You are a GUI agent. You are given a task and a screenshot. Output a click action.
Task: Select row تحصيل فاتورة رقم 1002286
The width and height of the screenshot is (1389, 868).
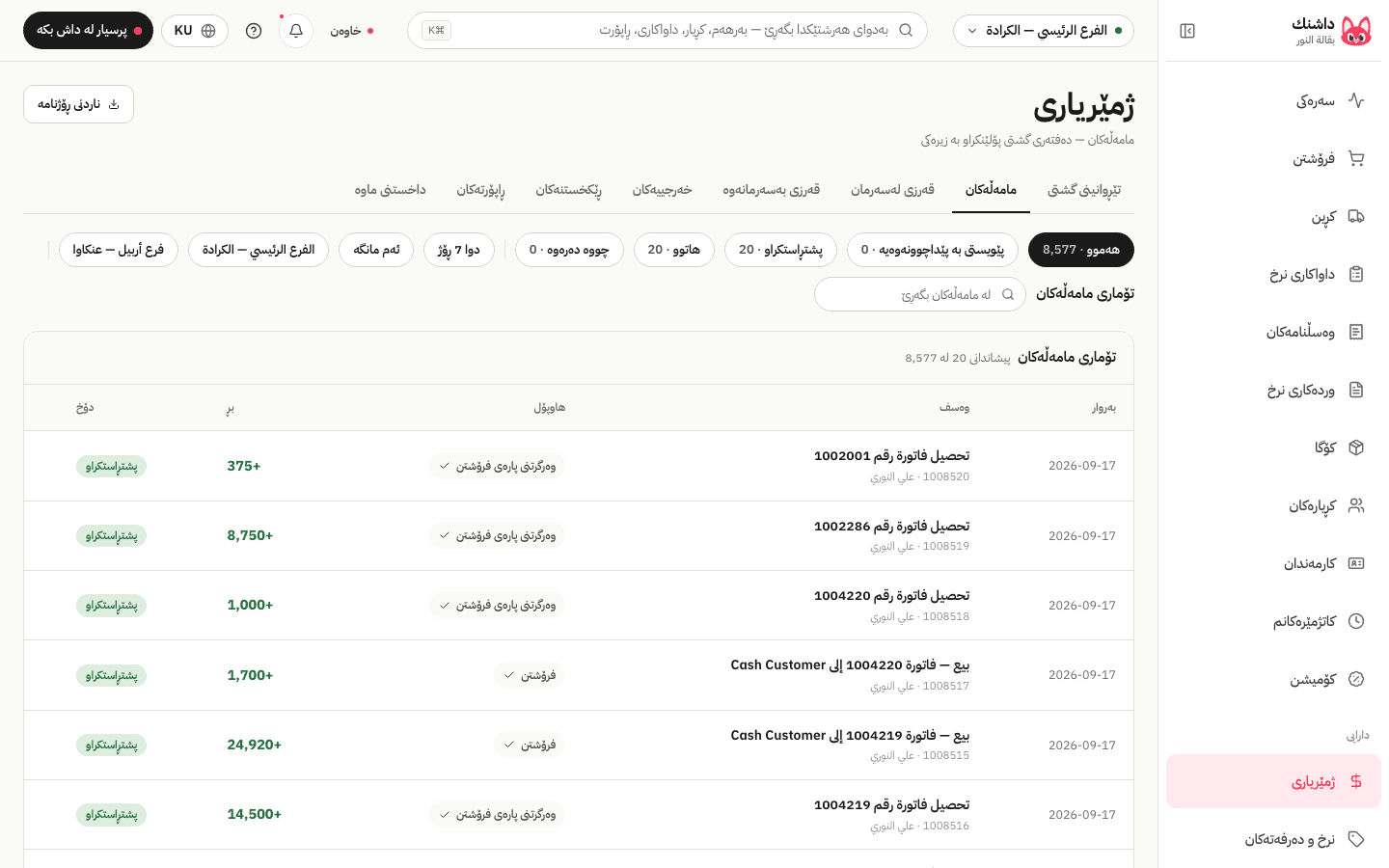tap(579, 535)
